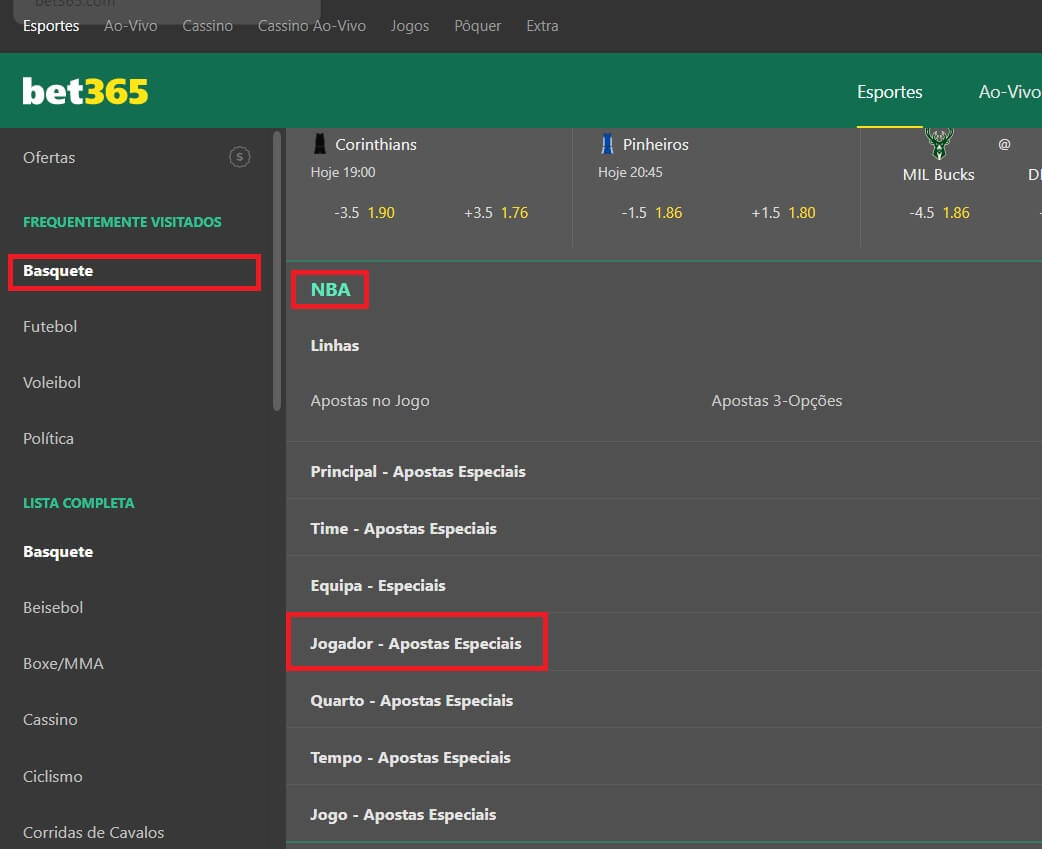
Task: Bet on +1.5 at 1.80
Action: click(783, 213)
